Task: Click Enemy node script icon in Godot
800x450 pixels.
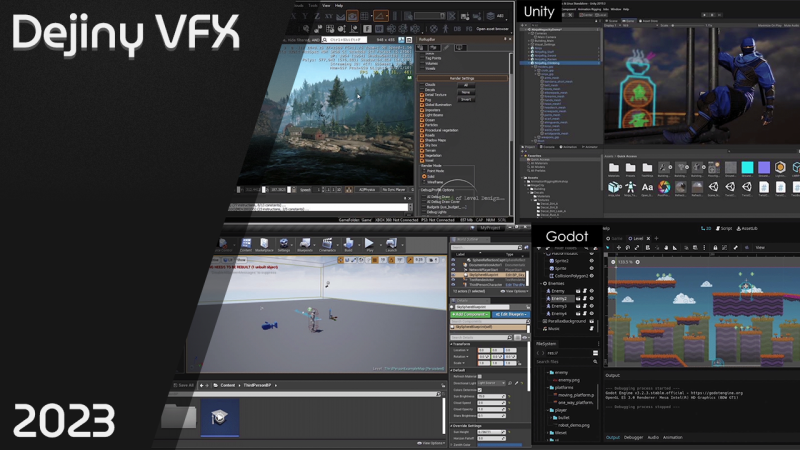Action: tap(585, 291)
